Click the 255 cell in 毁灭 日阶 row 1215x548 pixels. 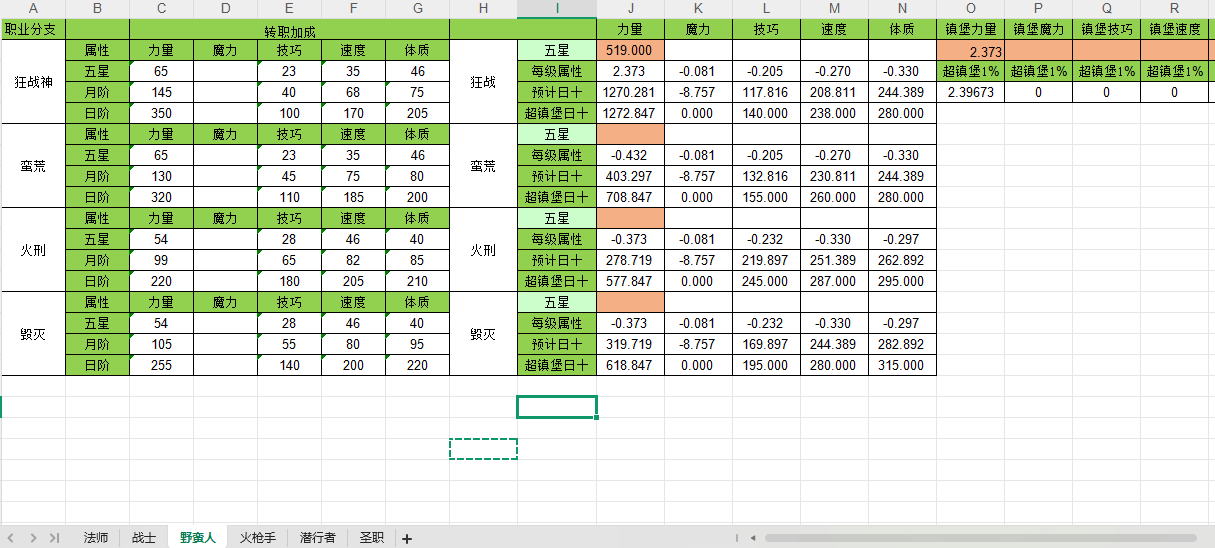pos(161,365)
